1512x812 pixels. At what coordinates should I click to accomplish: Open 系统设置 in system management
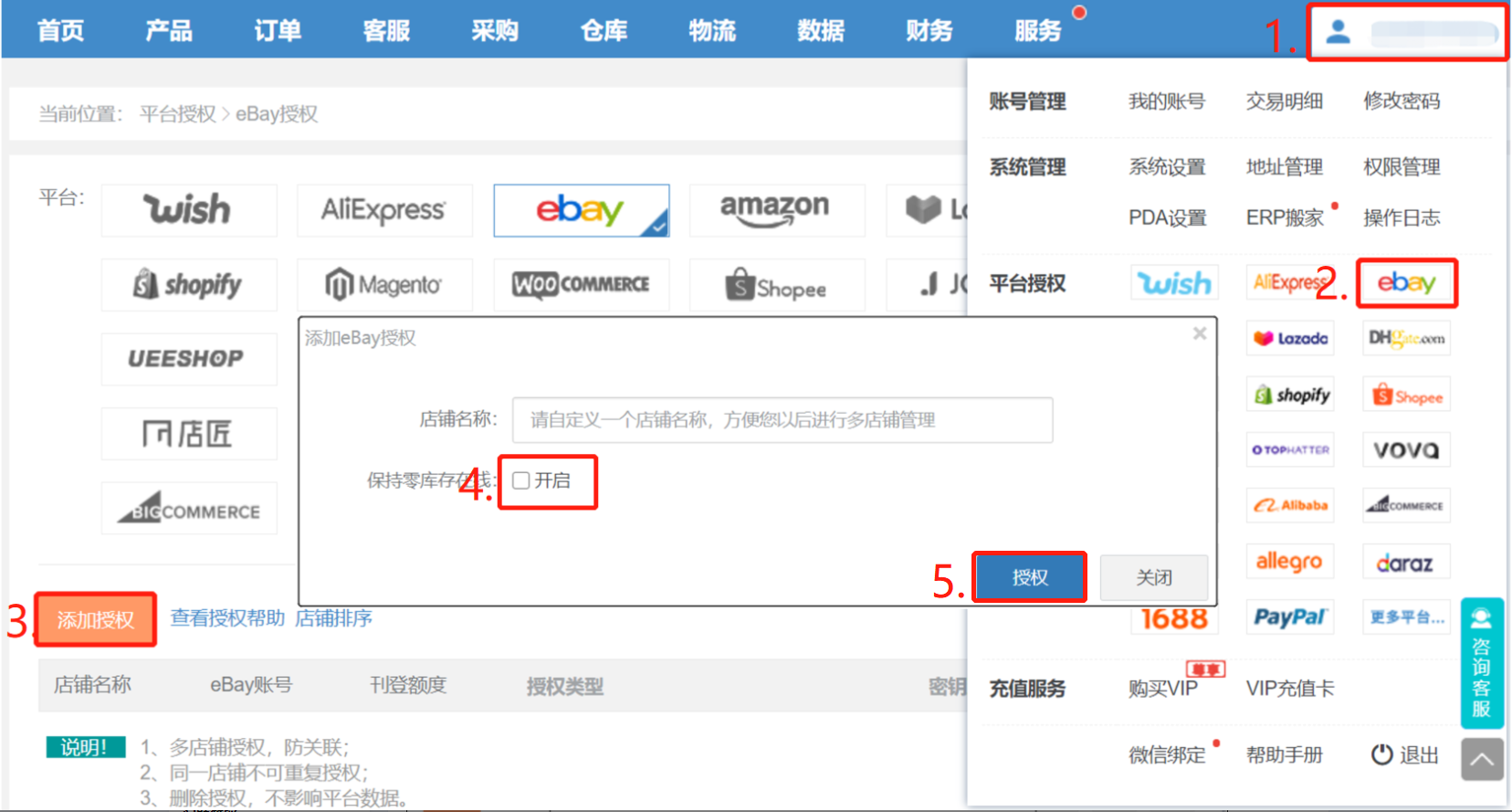tap(1167, 167)
